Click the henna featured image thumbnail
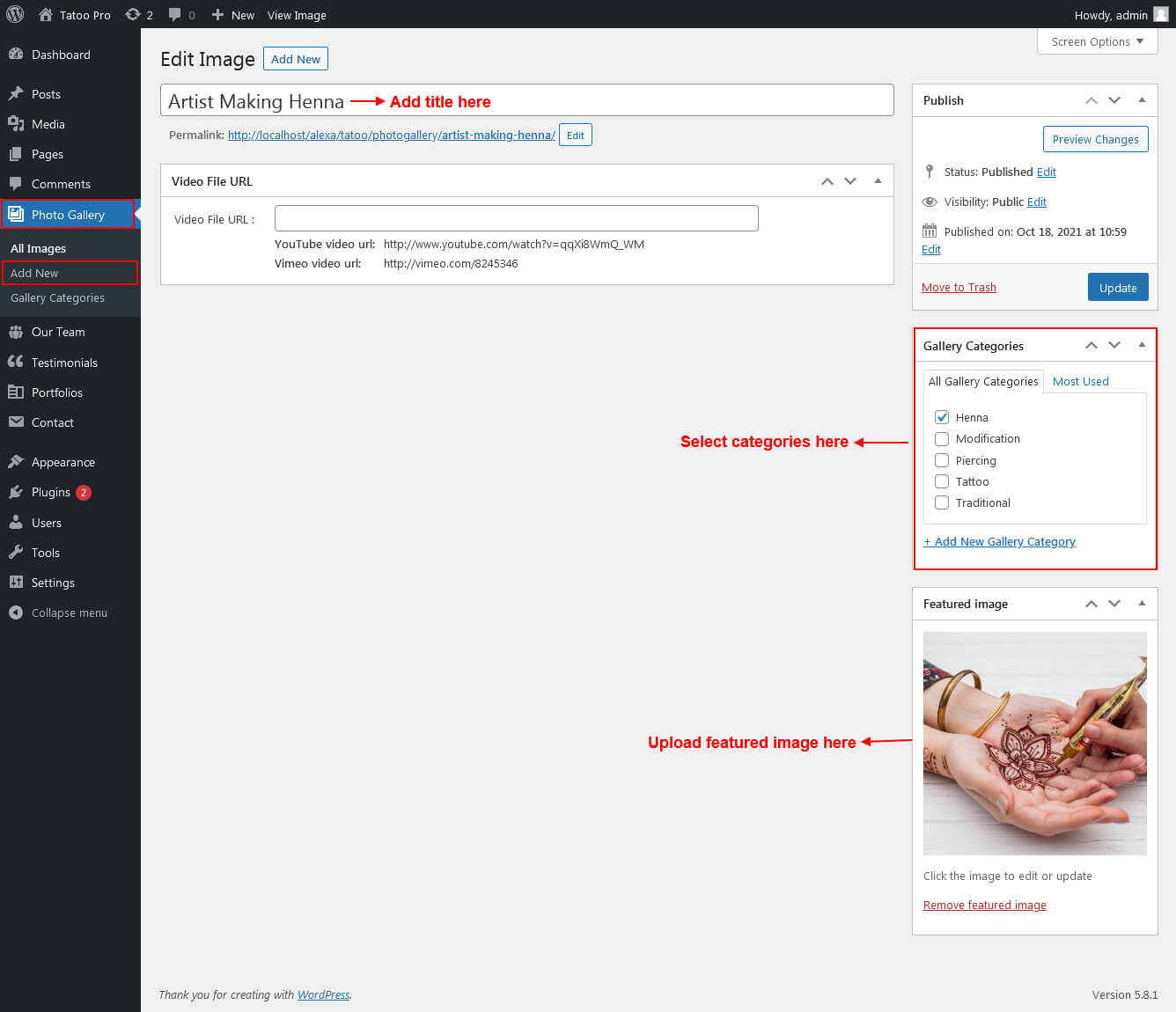The width and height of the screenshot is (1176, 1012). click(1035, 744)
